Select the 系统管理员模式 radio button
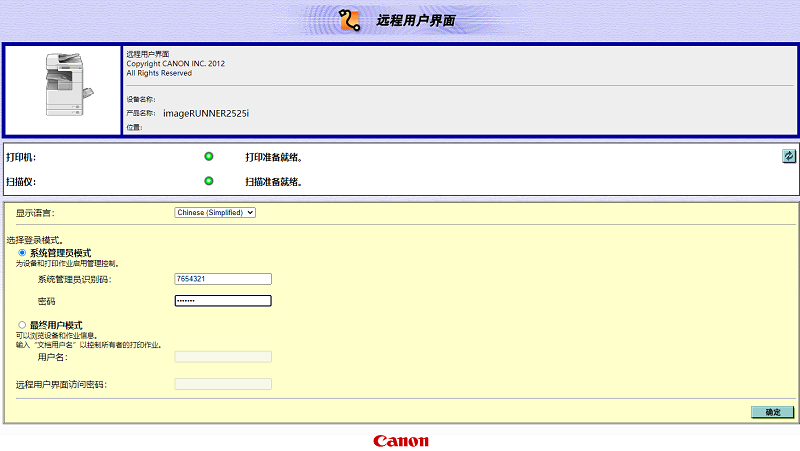The width and height of the screenshot is (800, 451). click(x=22, y=253)
